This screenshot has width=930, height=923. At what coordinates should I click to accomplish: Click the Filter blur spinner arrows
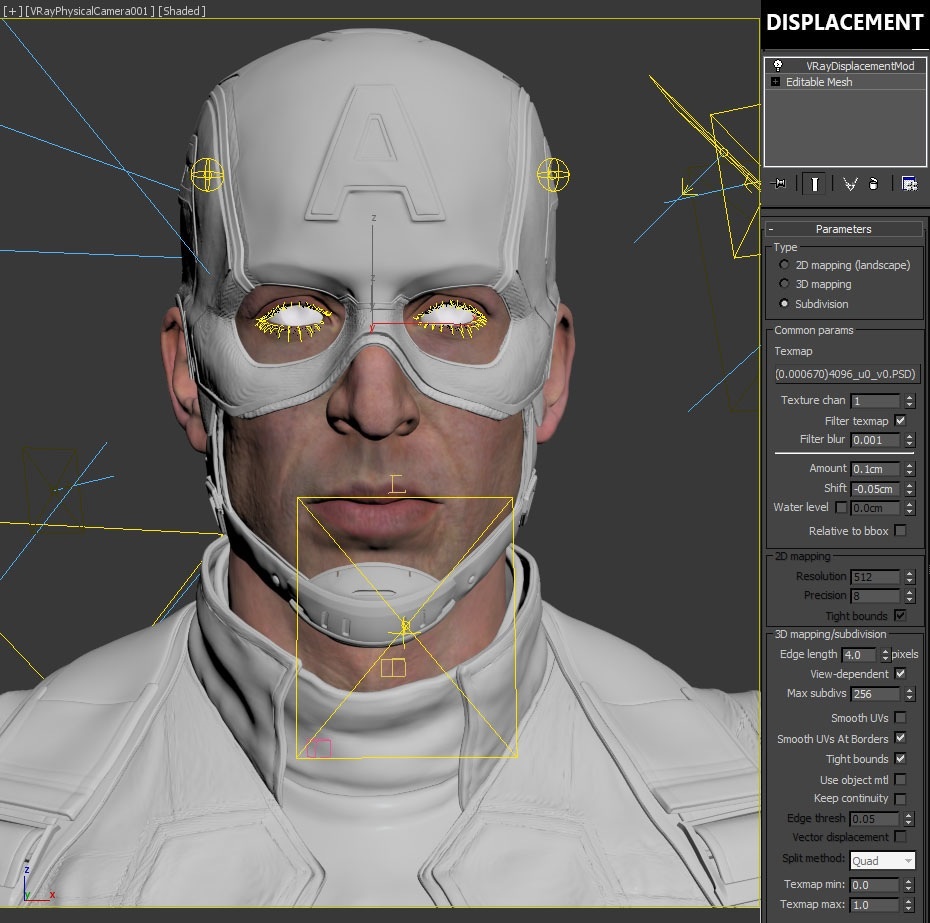click(910, 440)
